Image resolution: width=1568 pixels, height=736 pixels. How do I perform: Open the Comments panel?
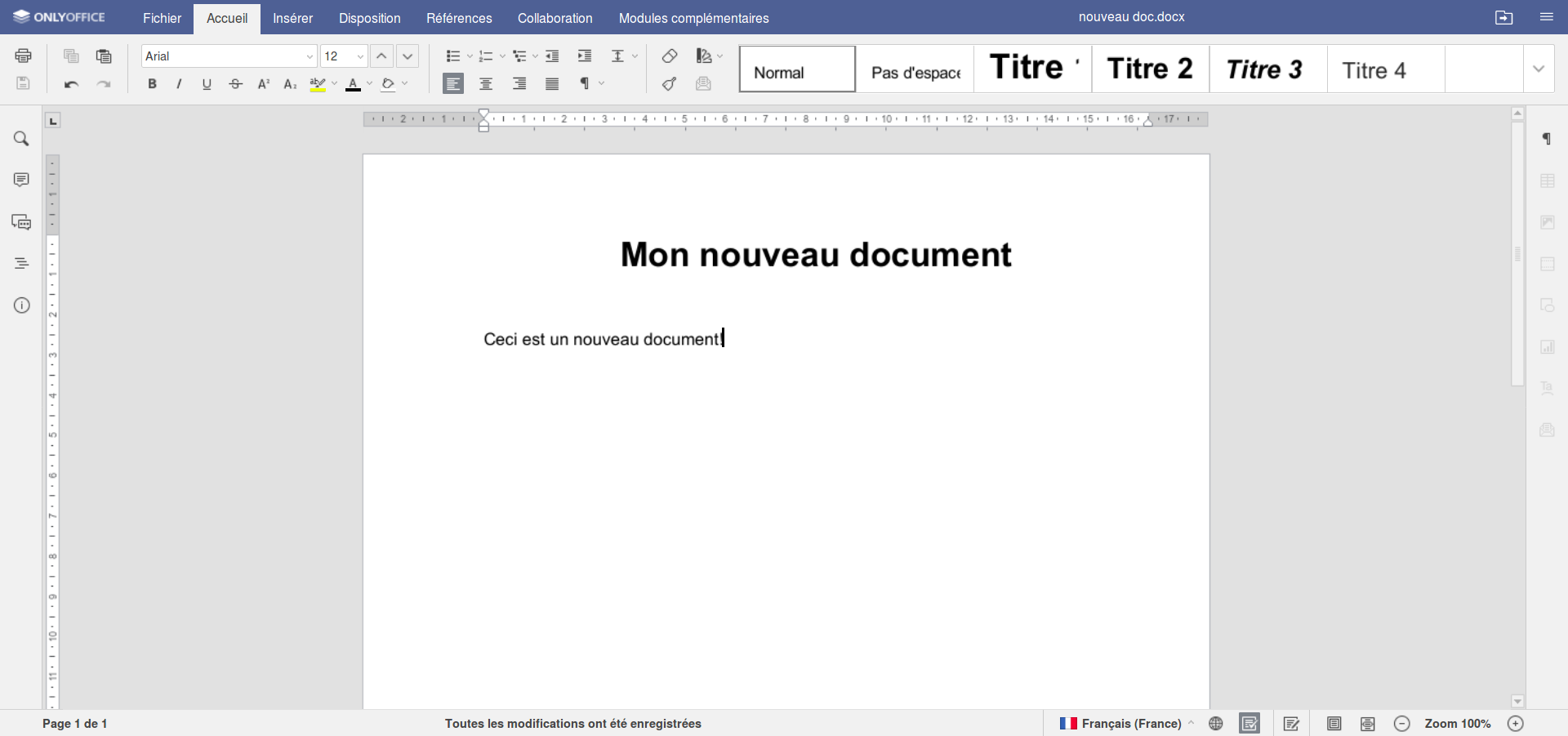pos(21,180)
